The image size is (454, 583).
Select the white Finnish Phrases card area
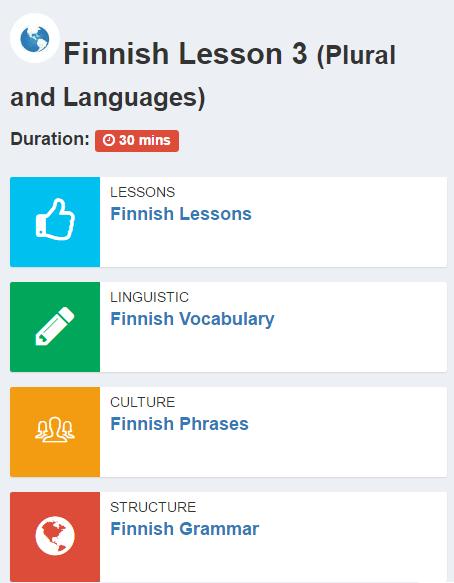[273, 432]
